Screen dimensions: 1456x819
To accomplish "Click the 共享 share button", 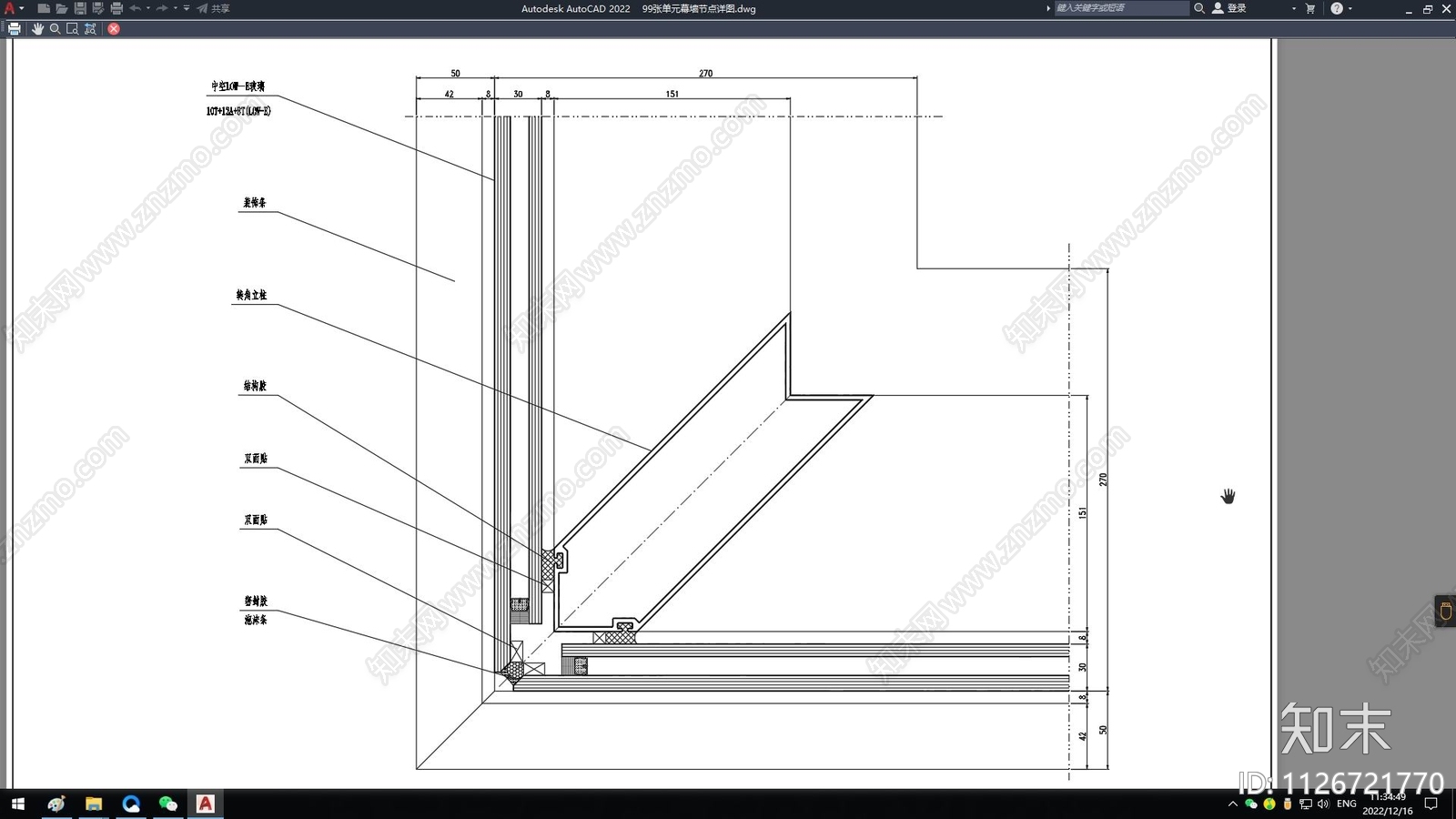I will click(x=214, y=8).
